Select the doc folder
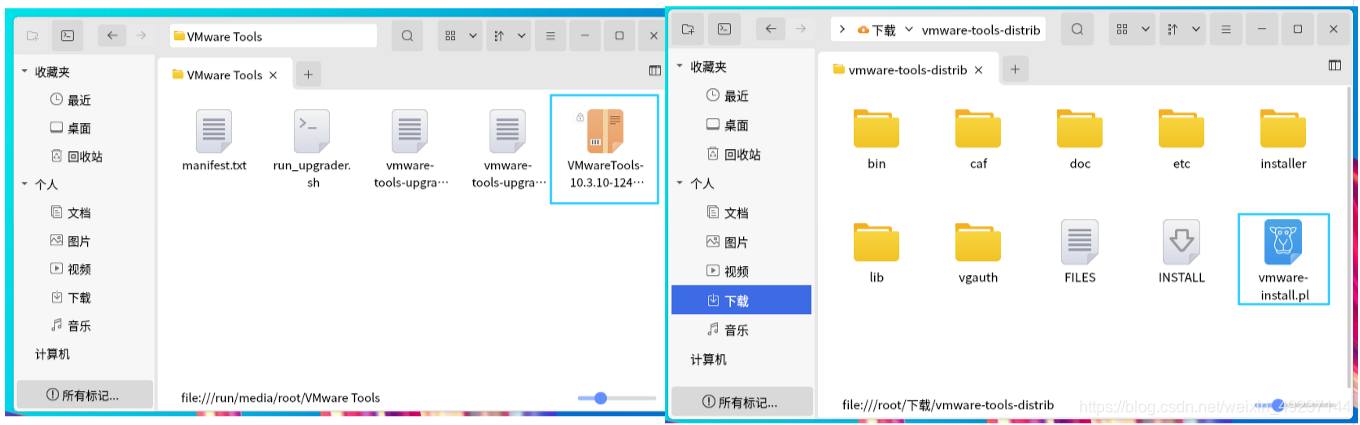1360x425 pixels. pos(1080,139)
